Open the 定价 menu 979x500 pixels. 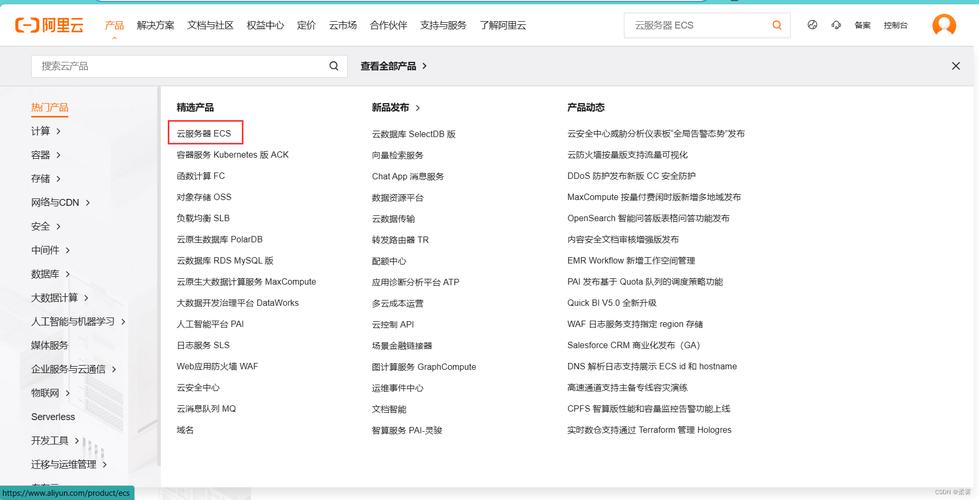(307, 25)
